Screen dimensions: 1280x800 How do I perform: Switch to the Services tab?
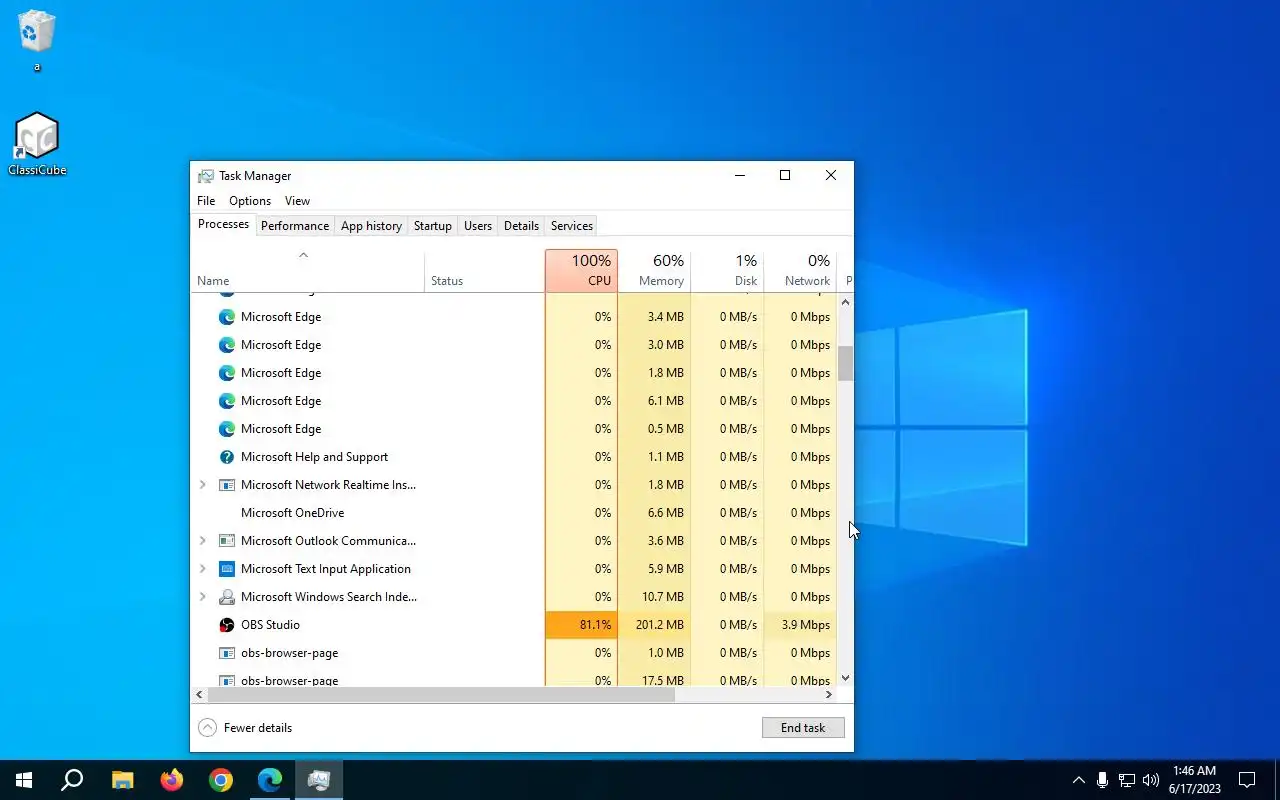pos(572,226)
